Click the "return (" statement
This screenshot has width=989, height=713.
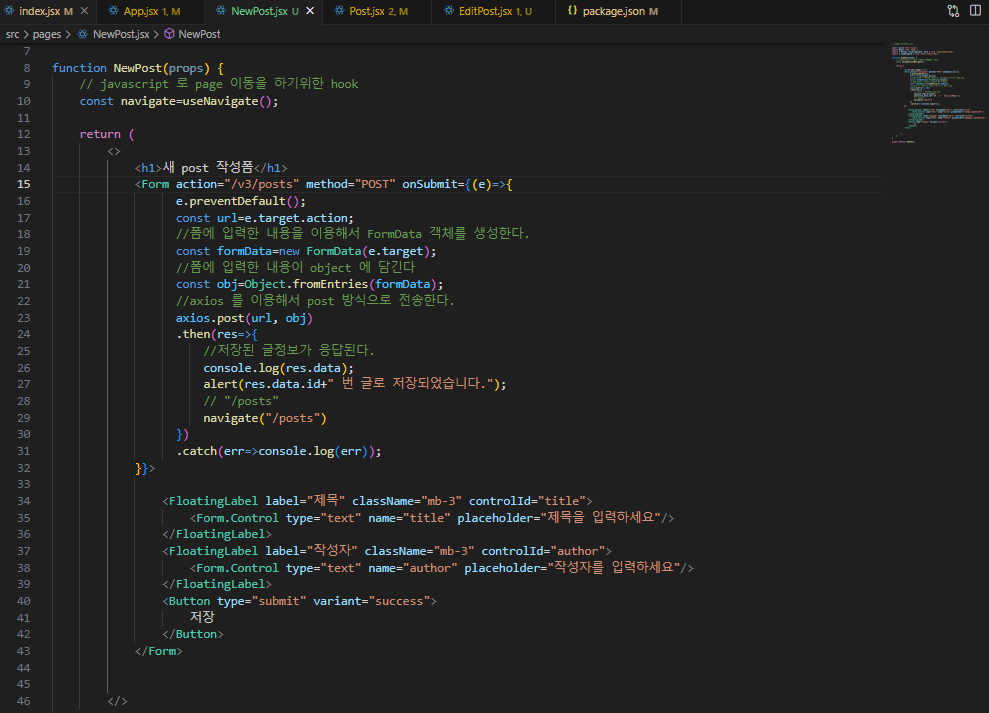107,134
